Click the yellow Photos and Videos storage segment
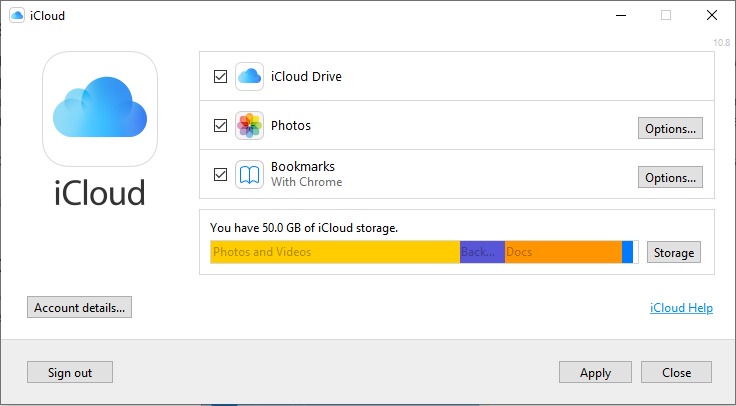 coord(335,252)
